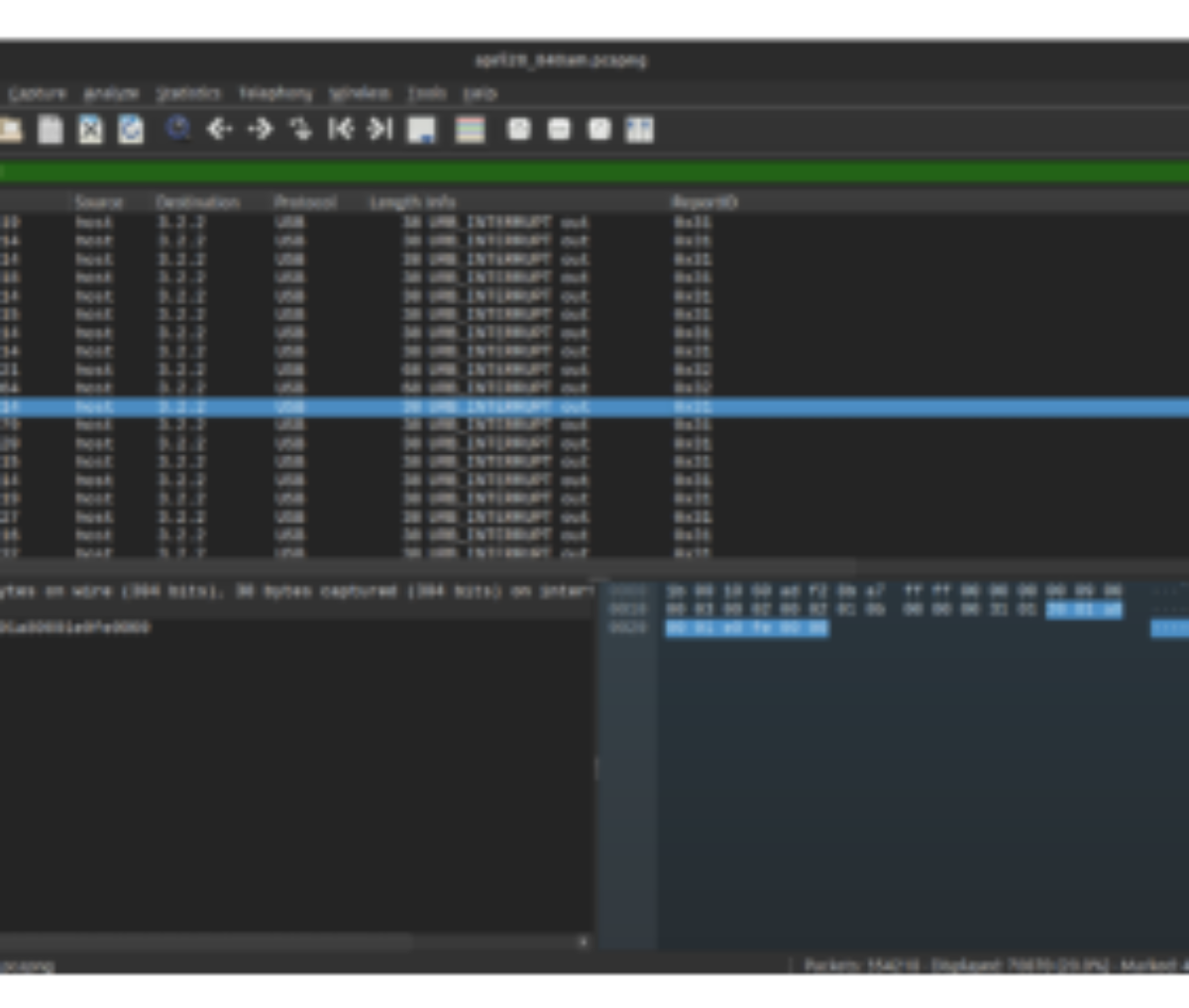Sort packets by Destination column header

pos(197,202)
